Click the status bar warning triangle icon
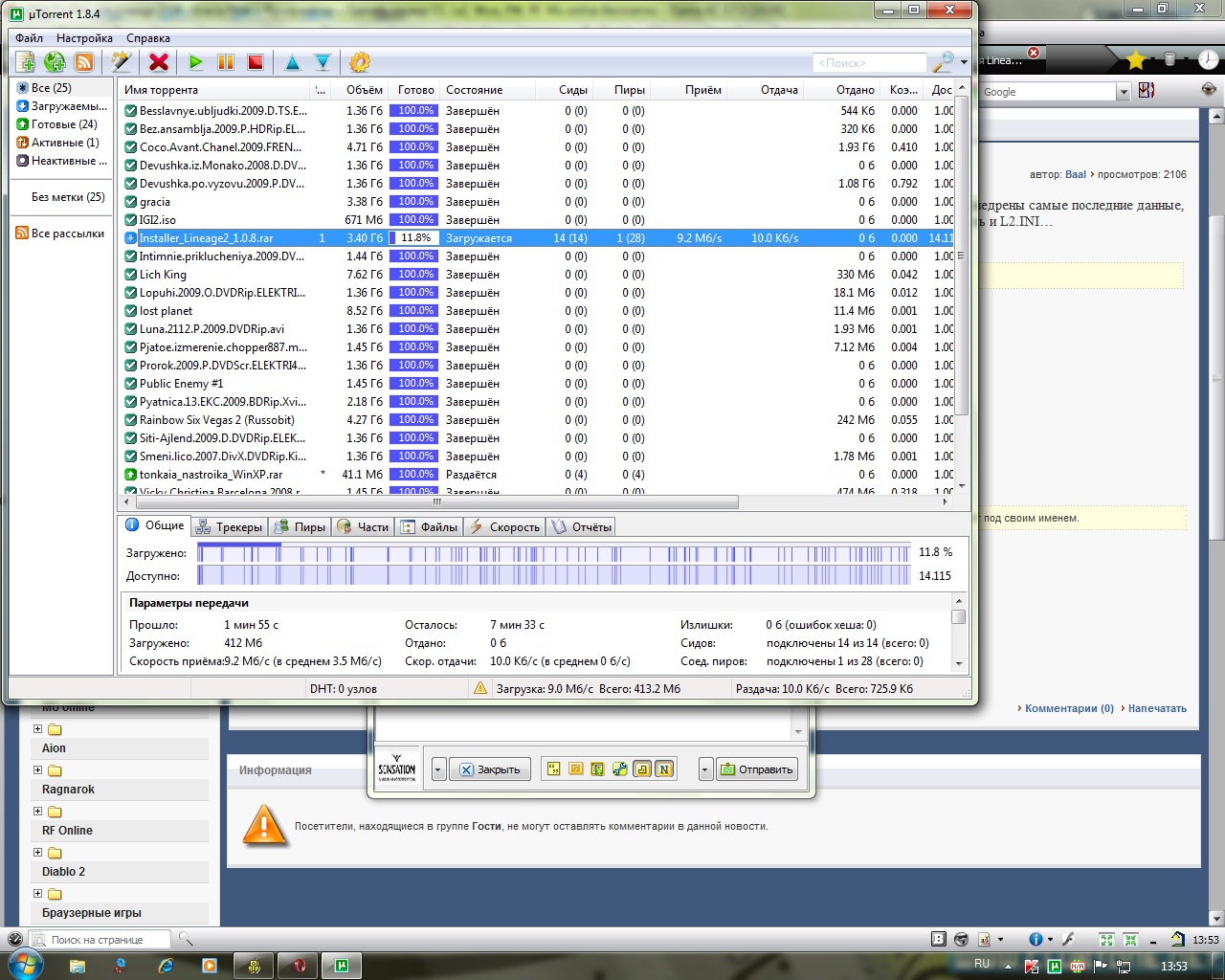Image resolution: width=1225 pixels, height=980 pixels. 480,688
